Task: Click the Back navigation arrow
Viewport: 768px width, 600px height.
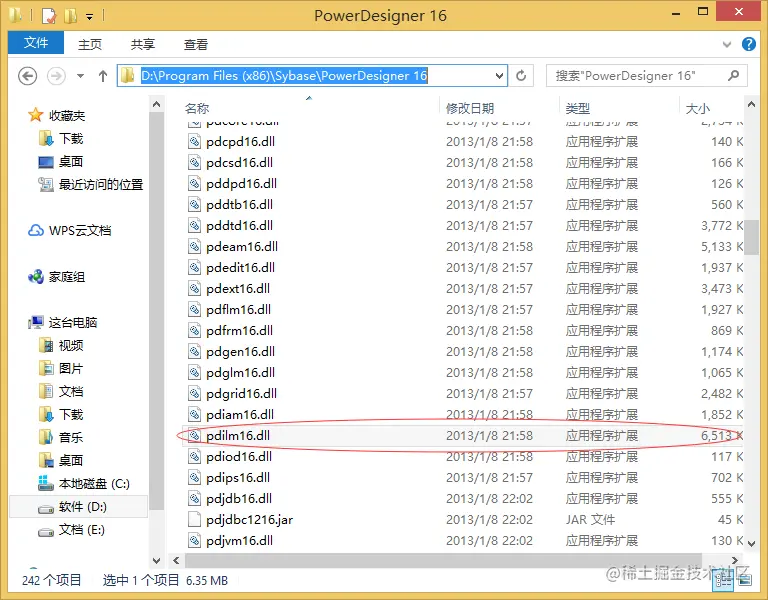Action: click(x=27, y=76)
